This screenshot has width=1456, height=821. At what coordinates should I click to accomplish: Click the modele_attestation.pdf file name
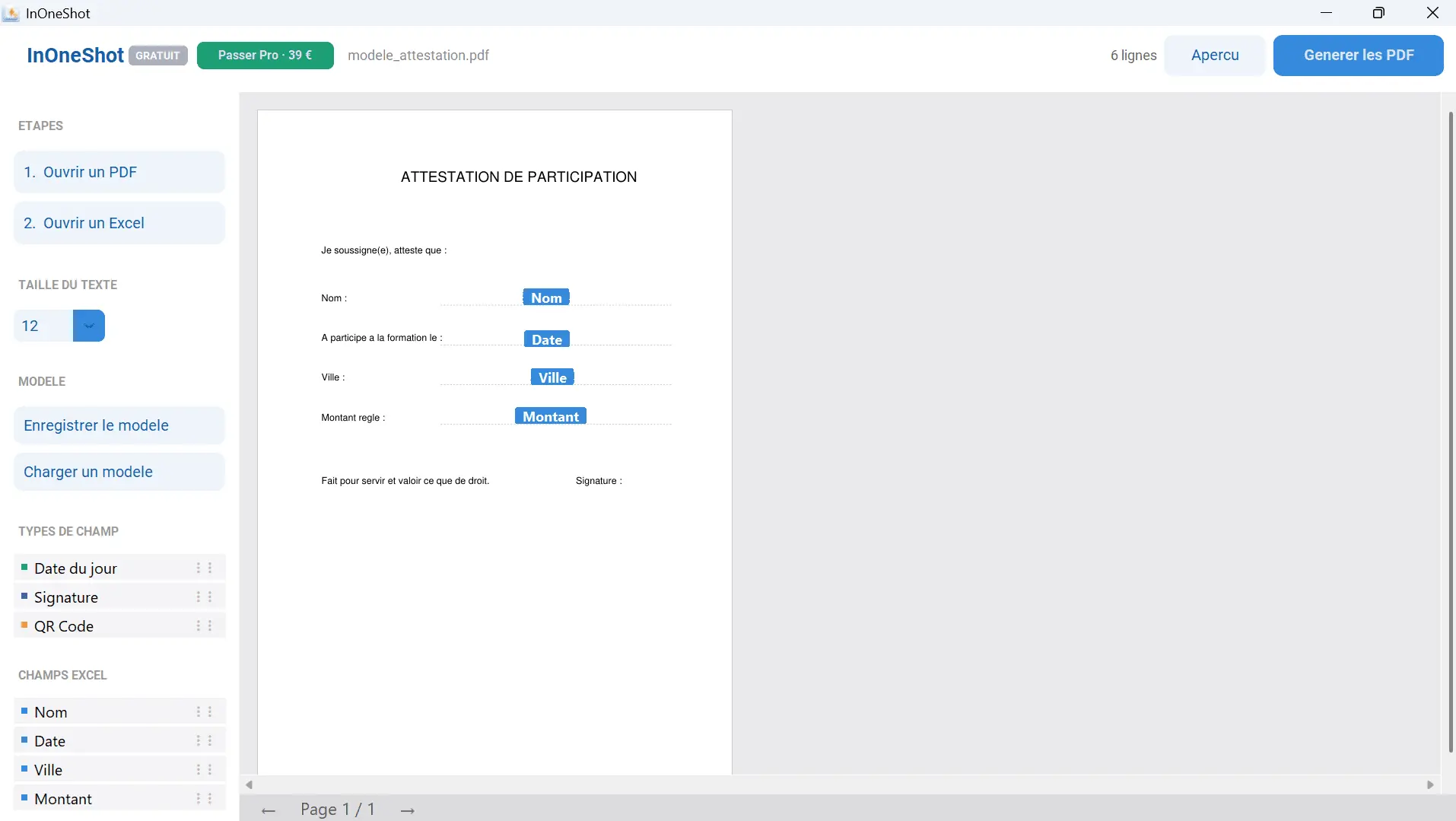coord(418,56)
